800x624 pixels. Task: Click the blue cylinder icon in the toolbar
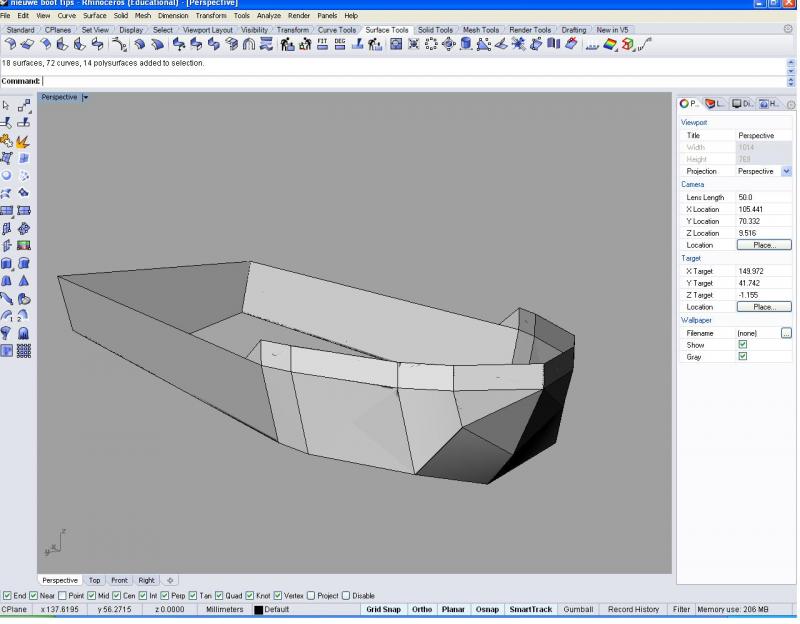(466, 45)
